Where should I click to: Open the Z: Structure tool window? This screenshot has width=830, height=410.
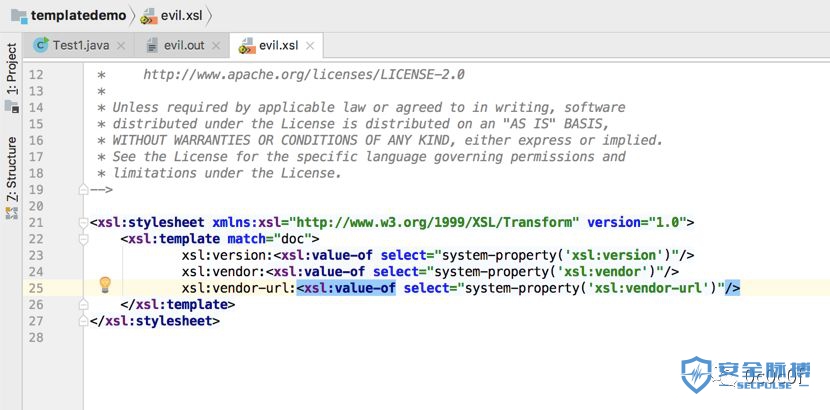point(12,169)
